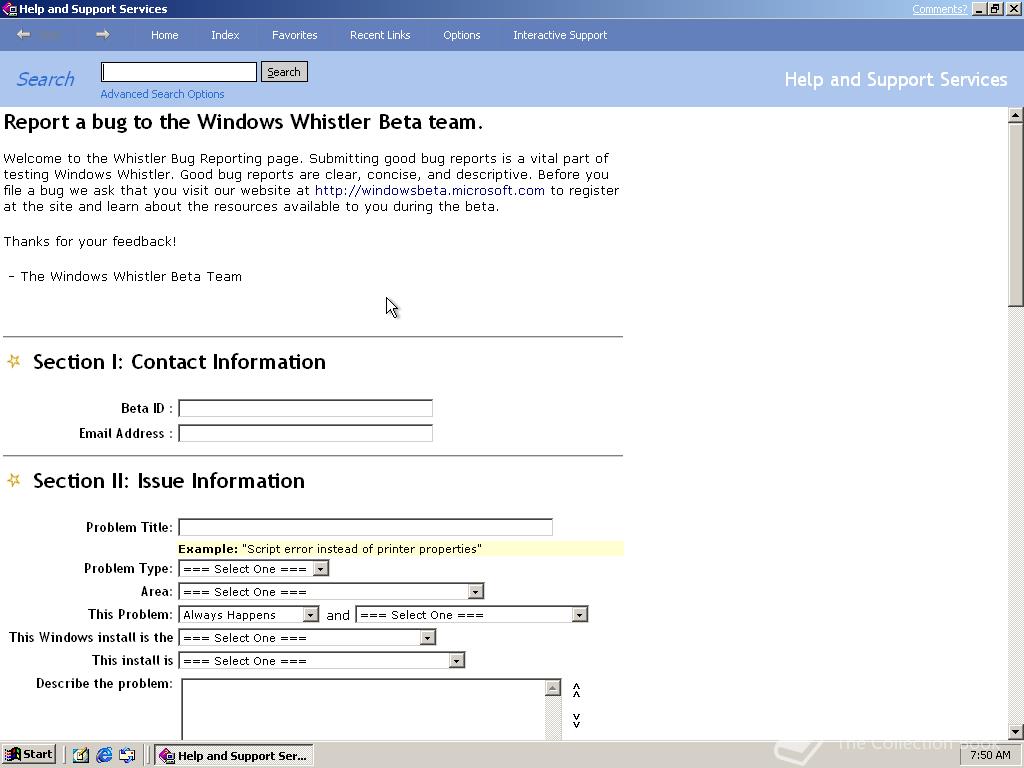This screenshot has height=768, width=1024.
Task: Click the Search button
Action: click(284, 72)
